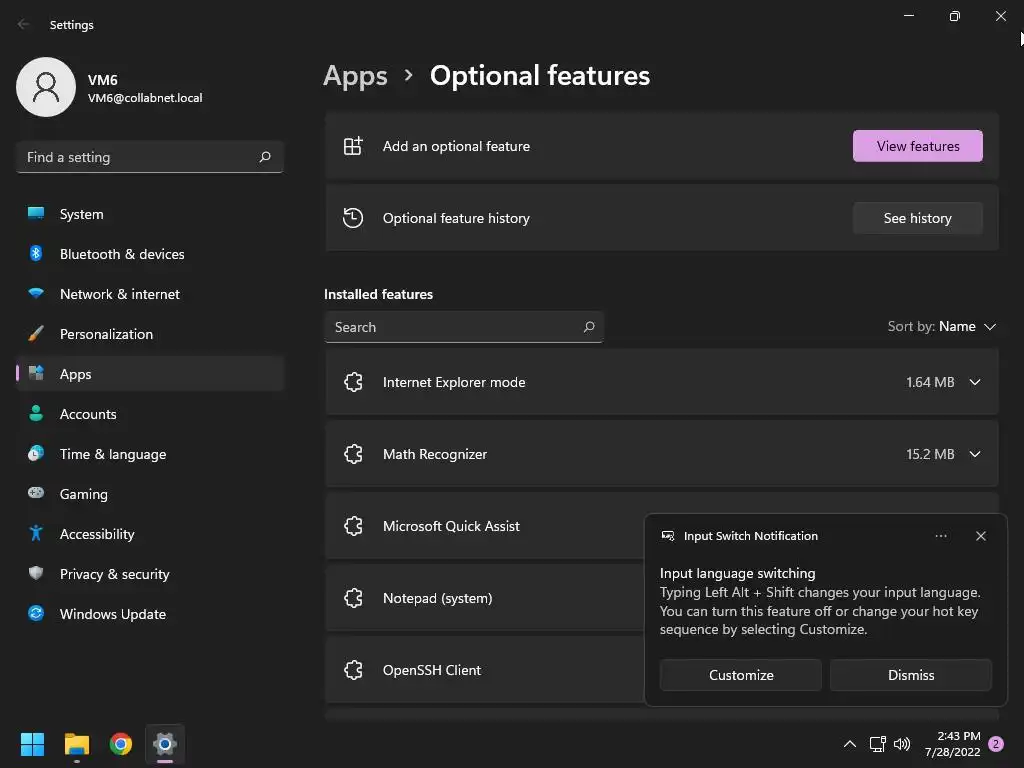Image resolution: width=1024 pixels, height=768 pixels.
Task: Navigate back to Apps breadcrumb
Action: coord(355,76)
